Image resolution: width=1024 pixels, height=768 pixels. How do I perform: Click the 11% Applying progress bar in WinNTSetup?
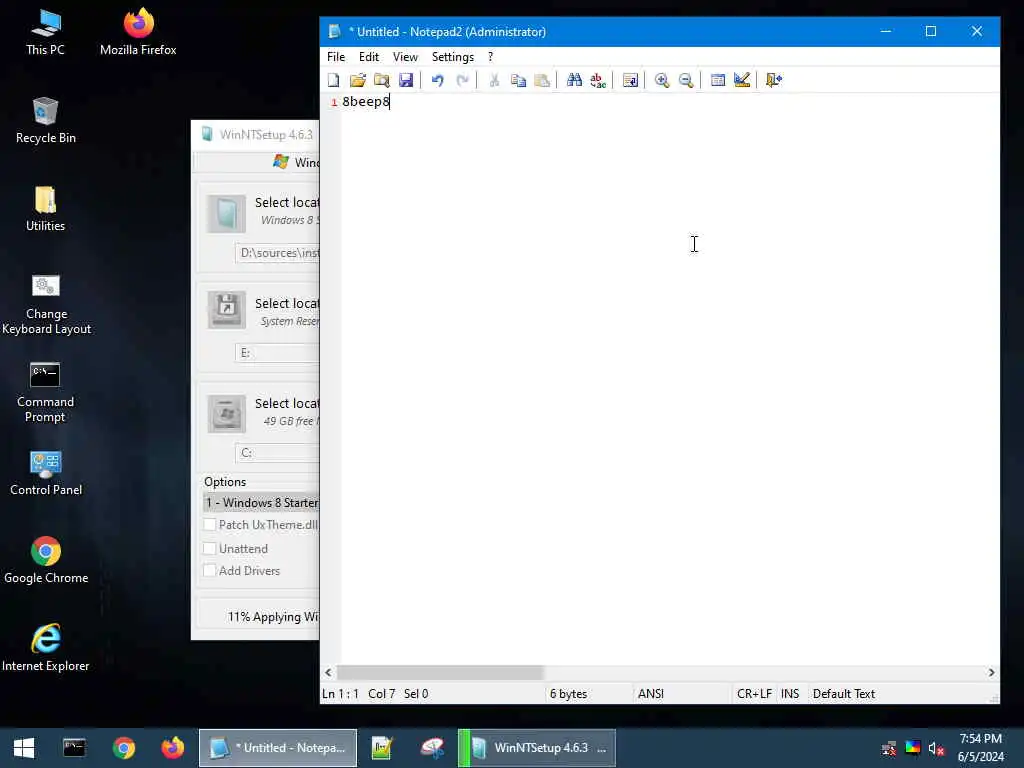point(259,617)
